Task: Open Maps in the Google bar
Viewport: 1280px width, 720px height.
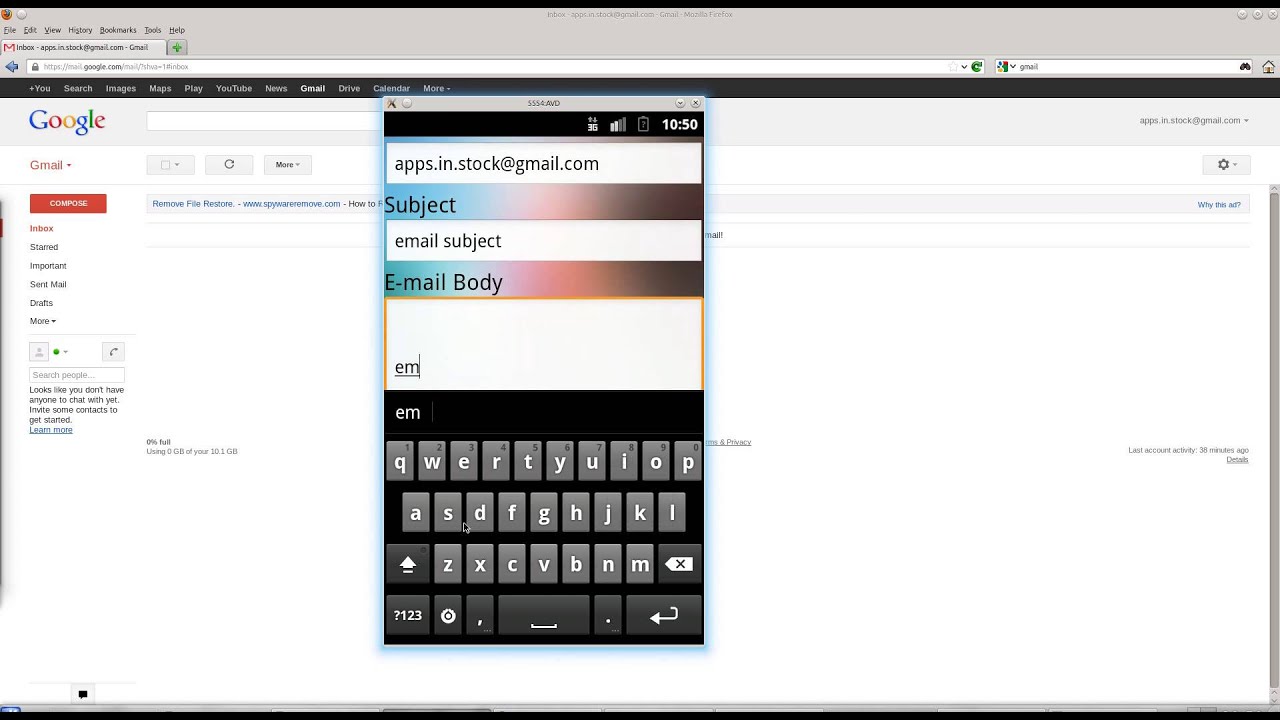Action: (160, 88)
